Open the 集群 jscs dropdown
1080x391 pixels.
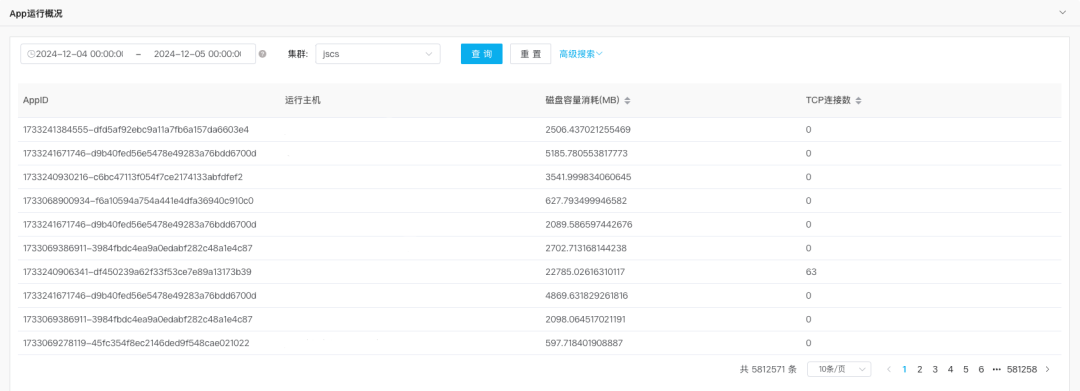(377, 54)
